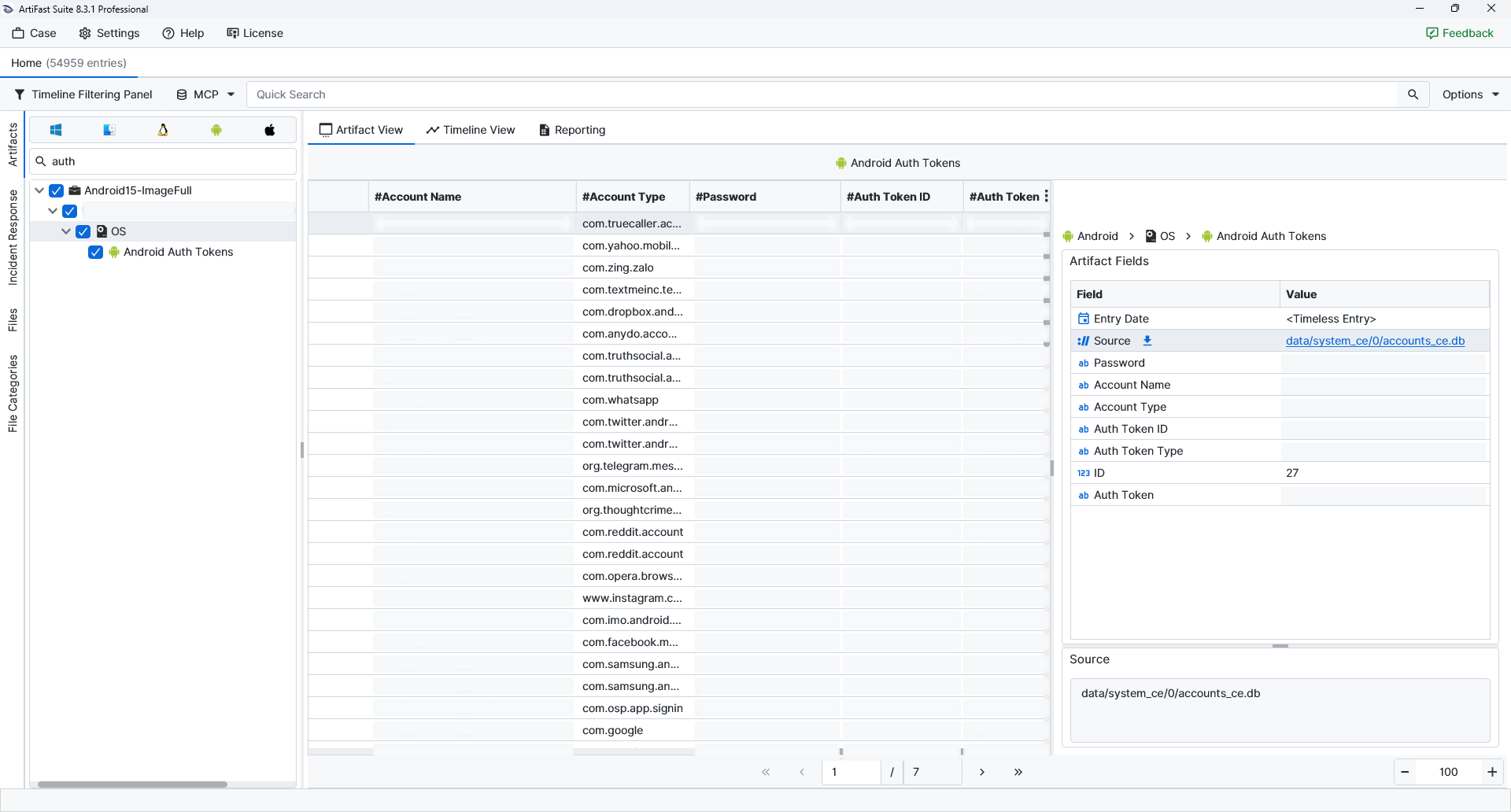Select the Windows platform filter icon
The image size is (1511, 812).
click(56, 130)
